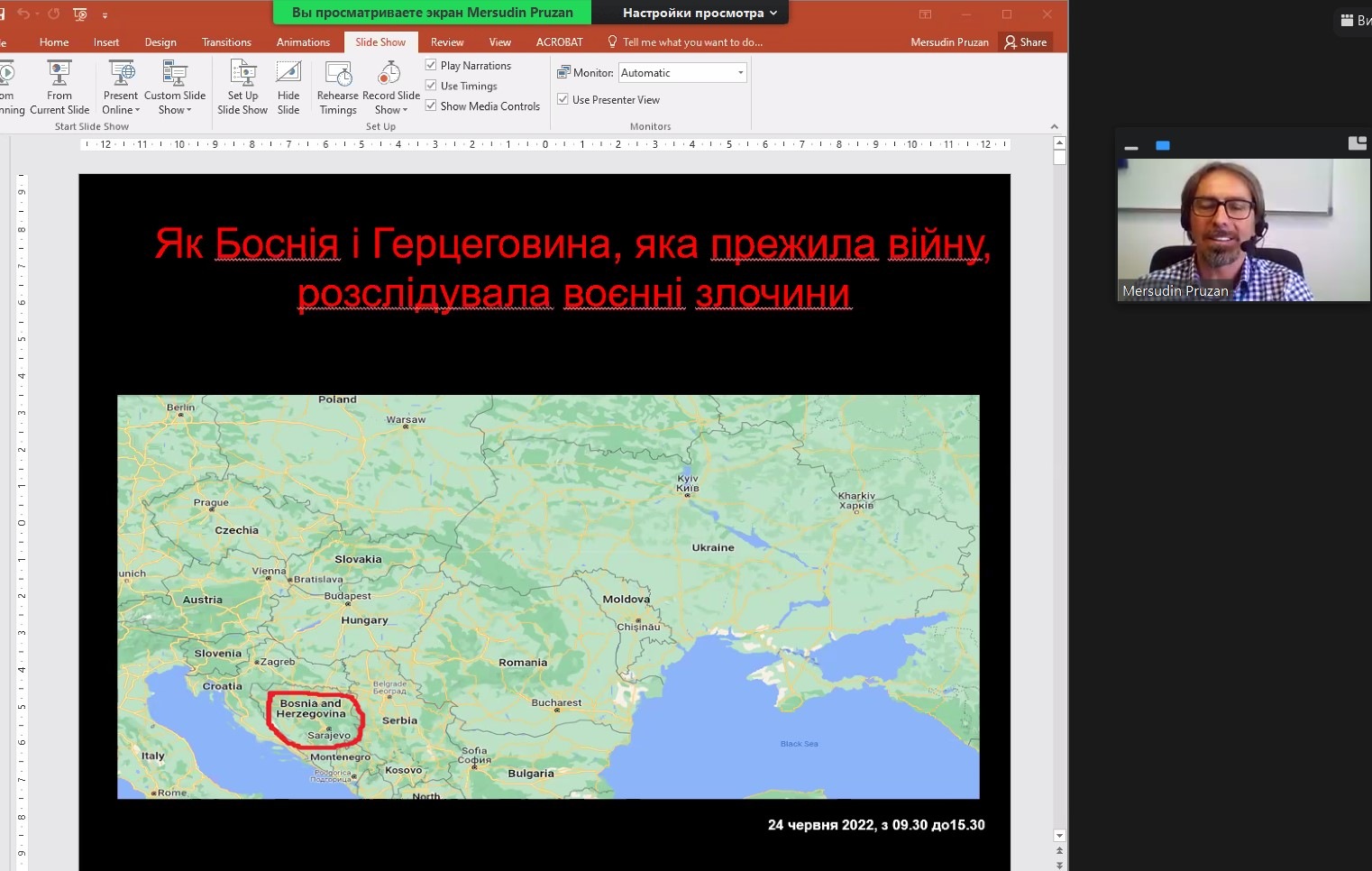Click the Hide Slide icon

pos(288,74)
